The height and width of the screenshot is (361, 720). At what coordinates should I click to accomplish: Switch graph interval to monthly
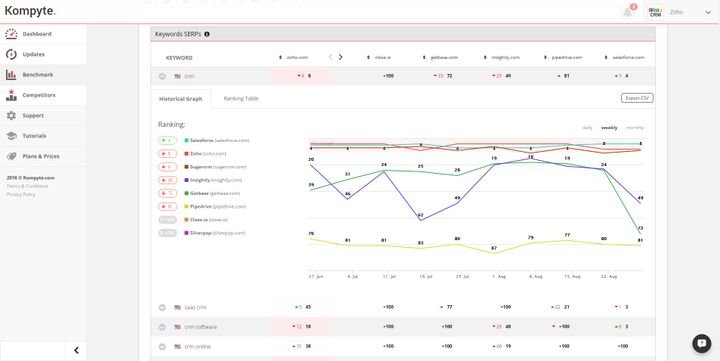point(635,128)
